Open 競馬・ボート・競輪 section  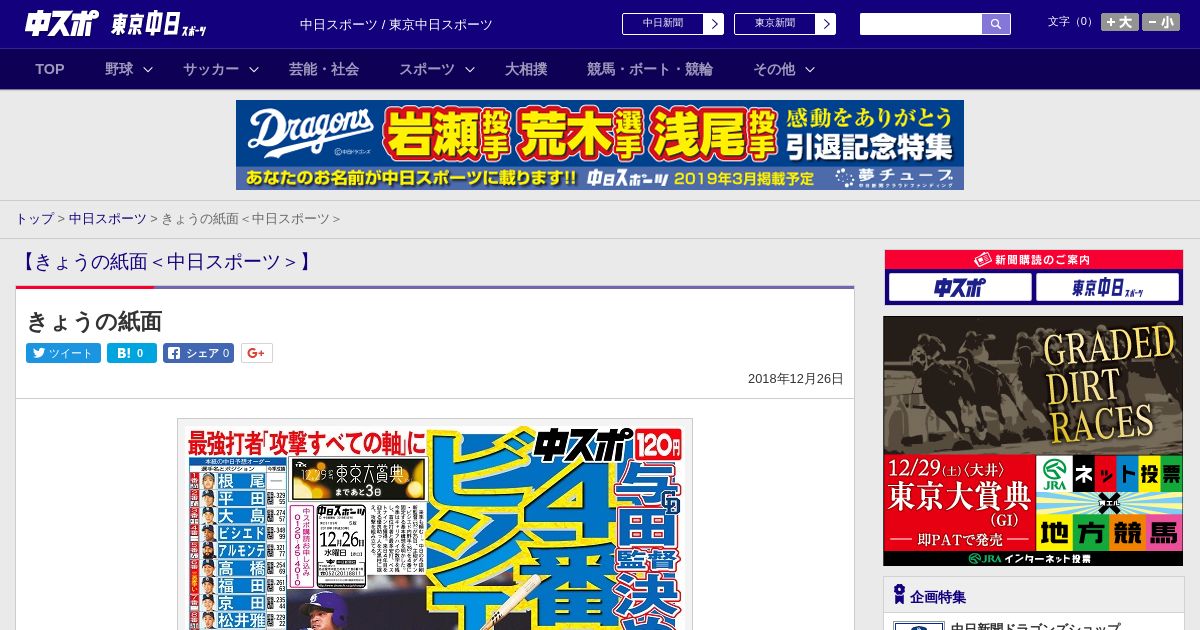coord(650,69)
